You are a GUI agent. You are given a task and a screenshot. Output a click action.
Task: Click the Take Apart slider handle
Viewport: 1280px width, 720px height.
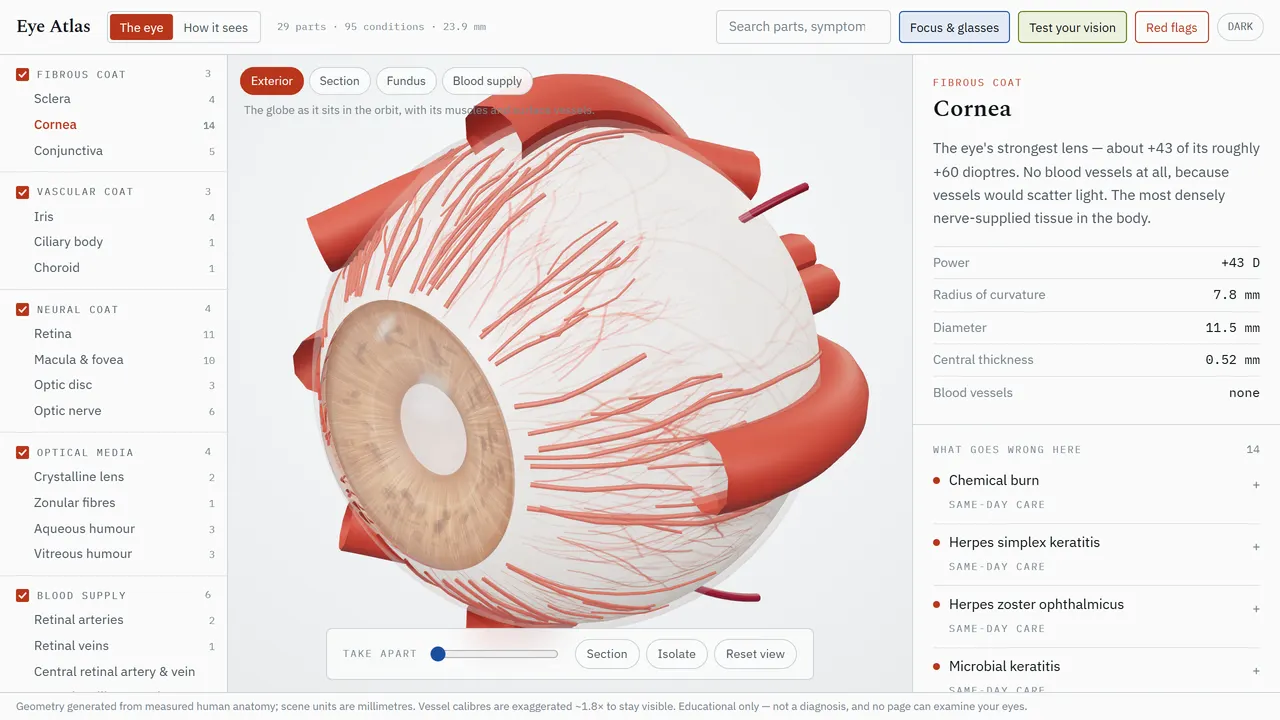tap(437, 654)
